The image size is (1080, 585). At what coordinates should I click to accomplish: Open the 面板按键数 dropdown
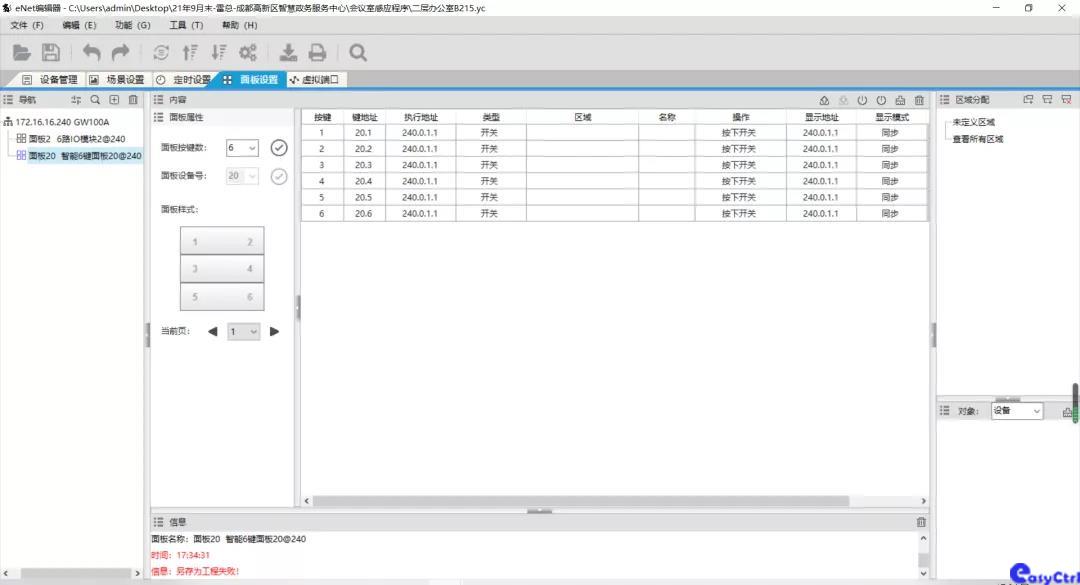[x=243, y=148]
